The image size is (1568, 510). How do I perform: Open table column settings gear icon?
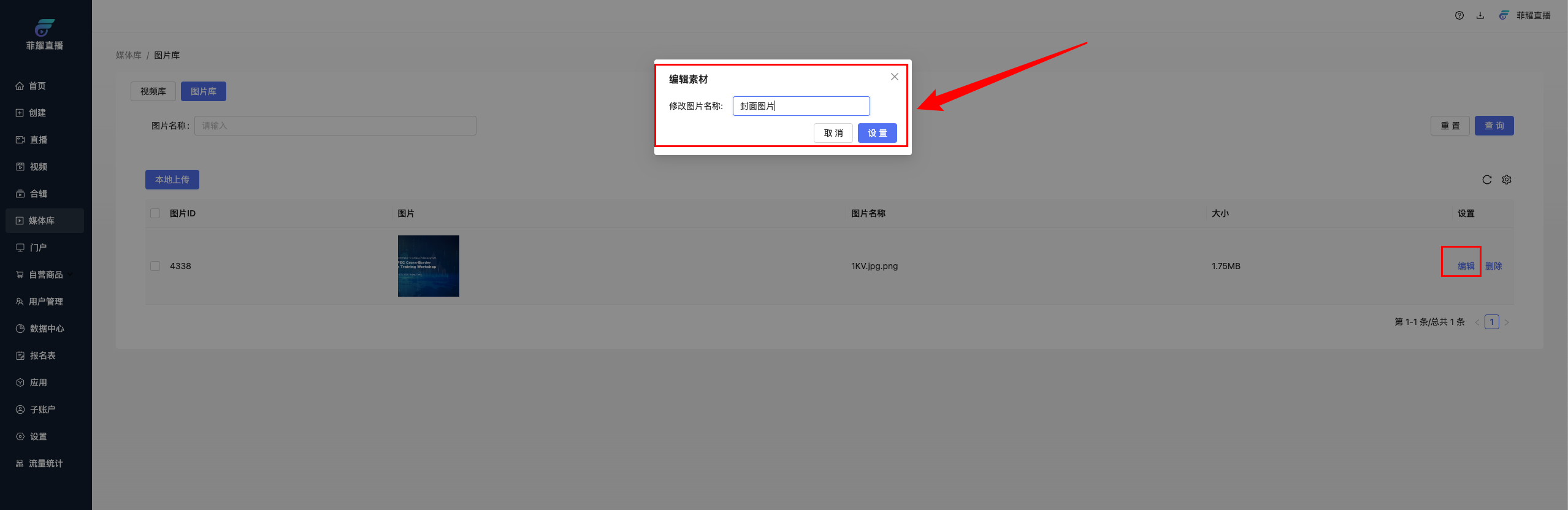coord(1507,180)
